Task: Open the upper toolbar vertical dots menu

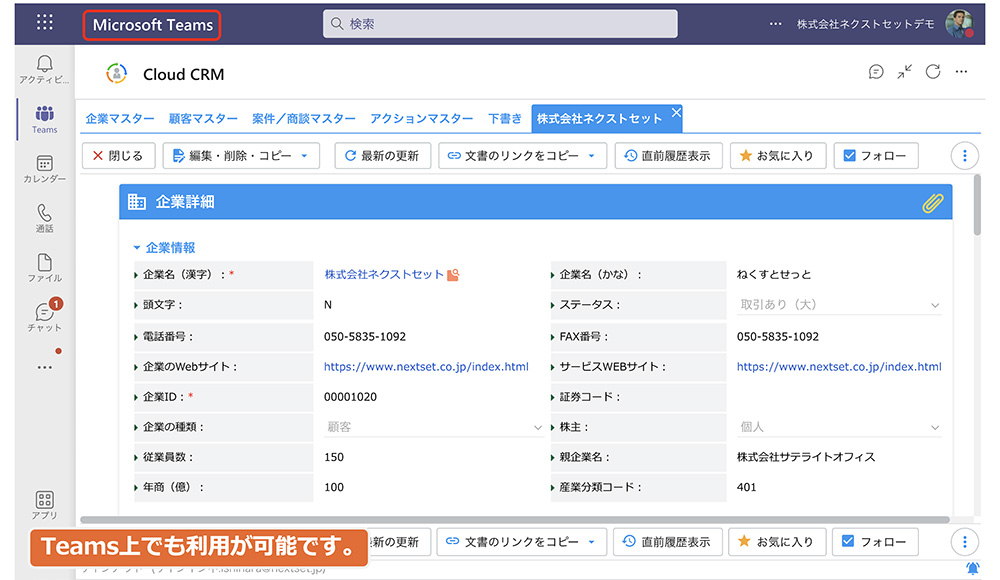Action: click(964, 156)
